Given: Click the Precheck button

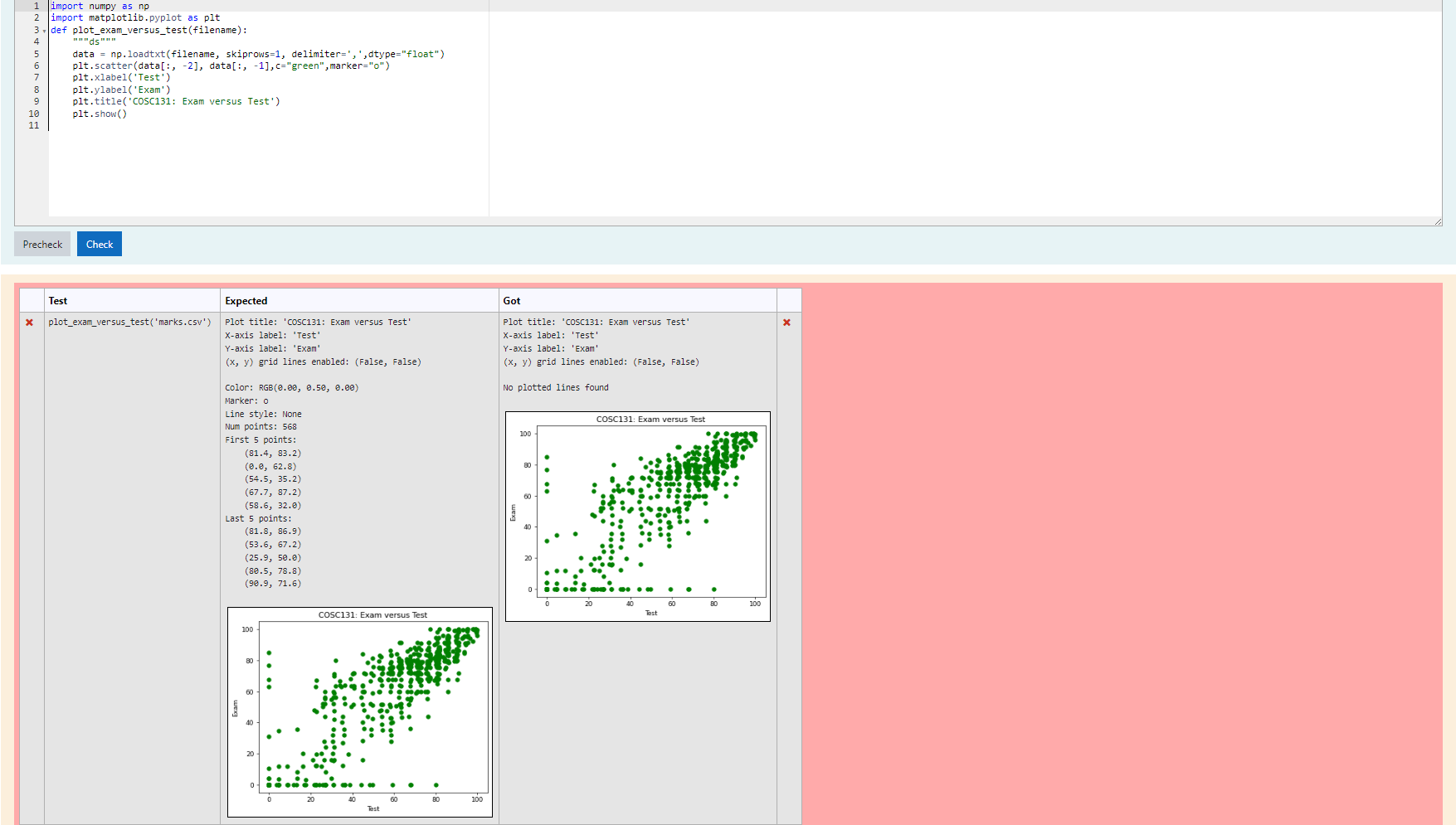Looking at the screenshot, I should coord(42,244).
